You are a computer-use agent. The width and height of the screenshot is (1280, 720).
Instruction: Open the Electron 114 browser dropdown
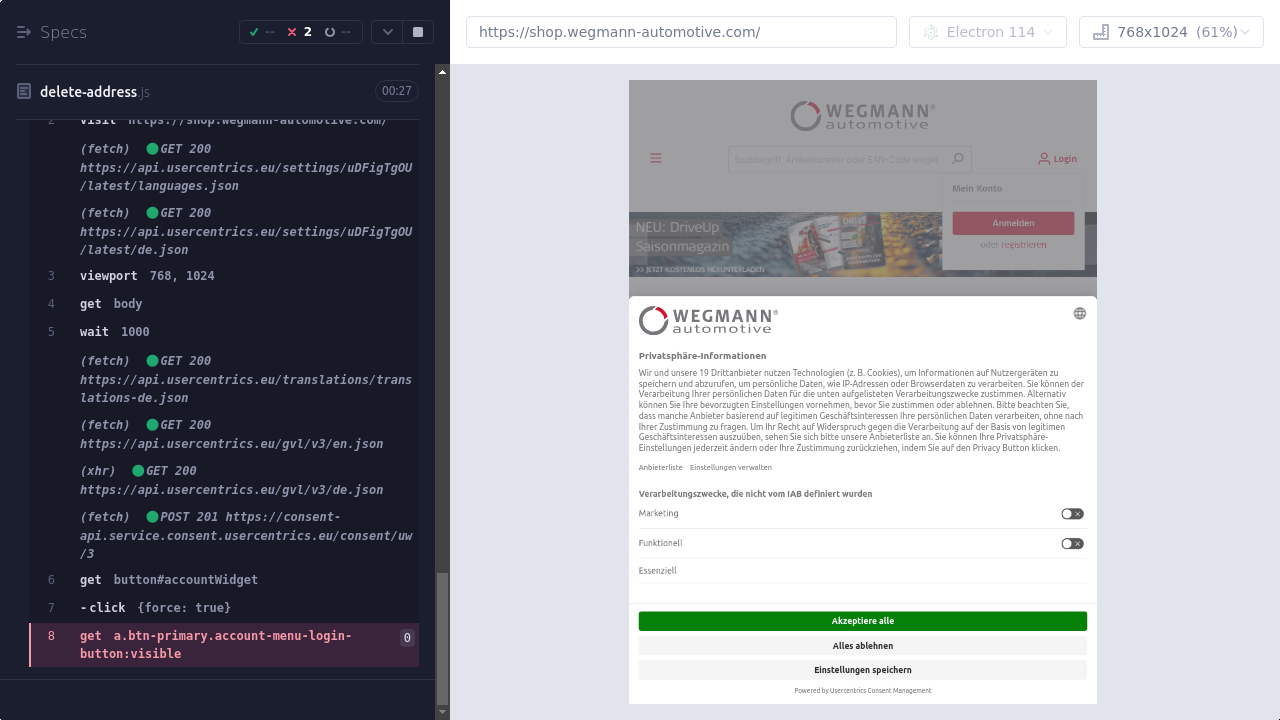[987, 32]
